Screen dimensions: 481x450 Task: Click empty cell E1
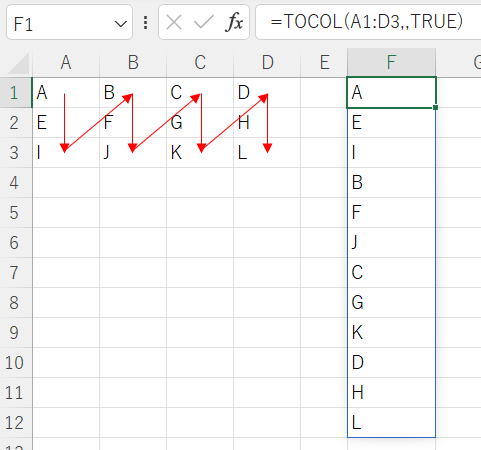click(x=324, y=92)
